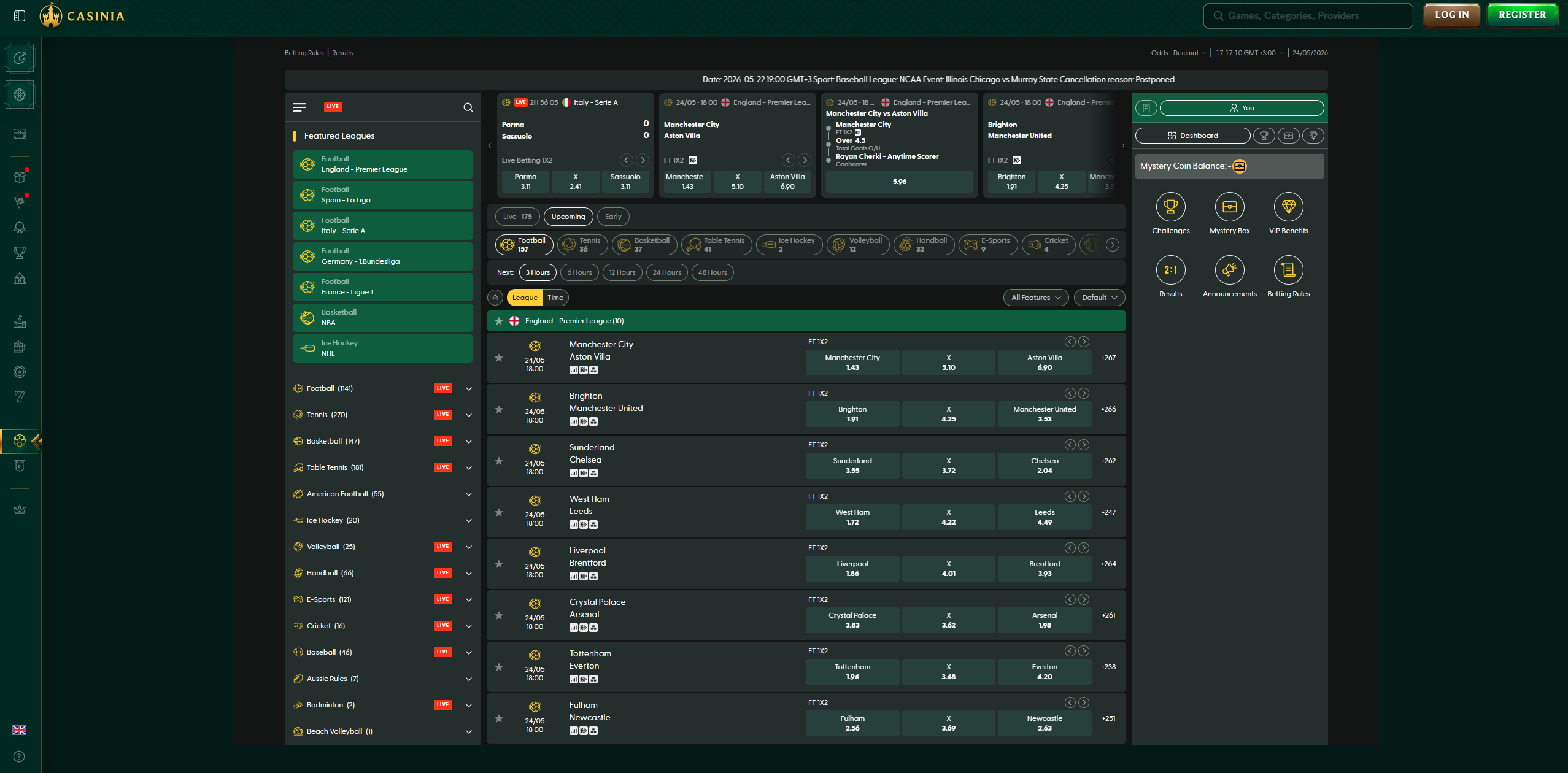Screen dimensions: 1568x773
Task: Click the number seven slots icon in sidebar
Action: click(x=20, y=397)
